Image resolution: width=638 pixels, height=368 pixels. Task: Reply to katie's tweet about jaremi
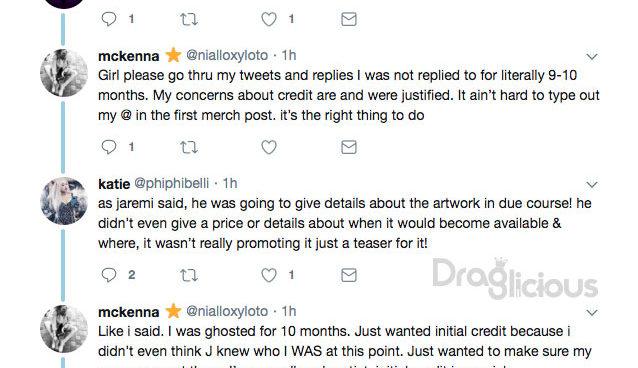pyautogui.click(x=109, y=275)
